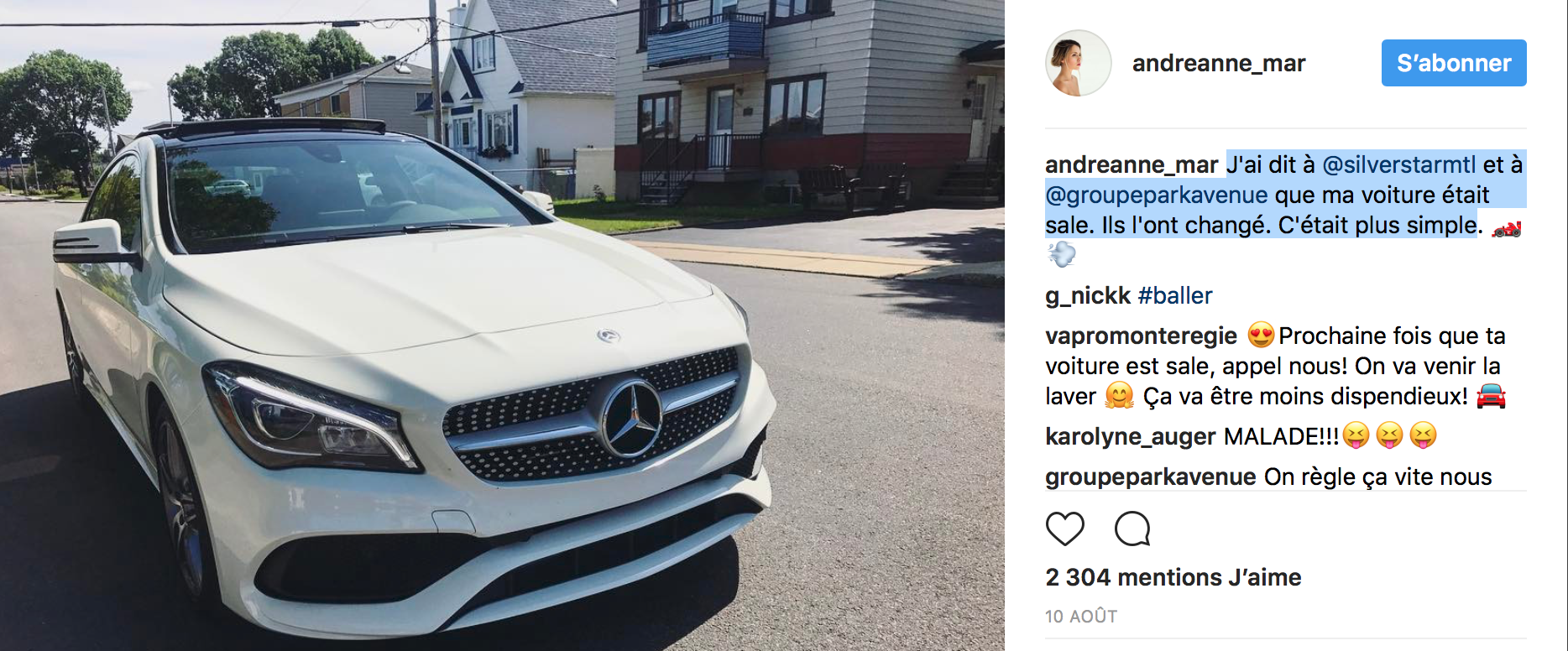Follow the account with the S'abonner button
Viewport: 1568px width, 651px height.
click(1454, 63)
